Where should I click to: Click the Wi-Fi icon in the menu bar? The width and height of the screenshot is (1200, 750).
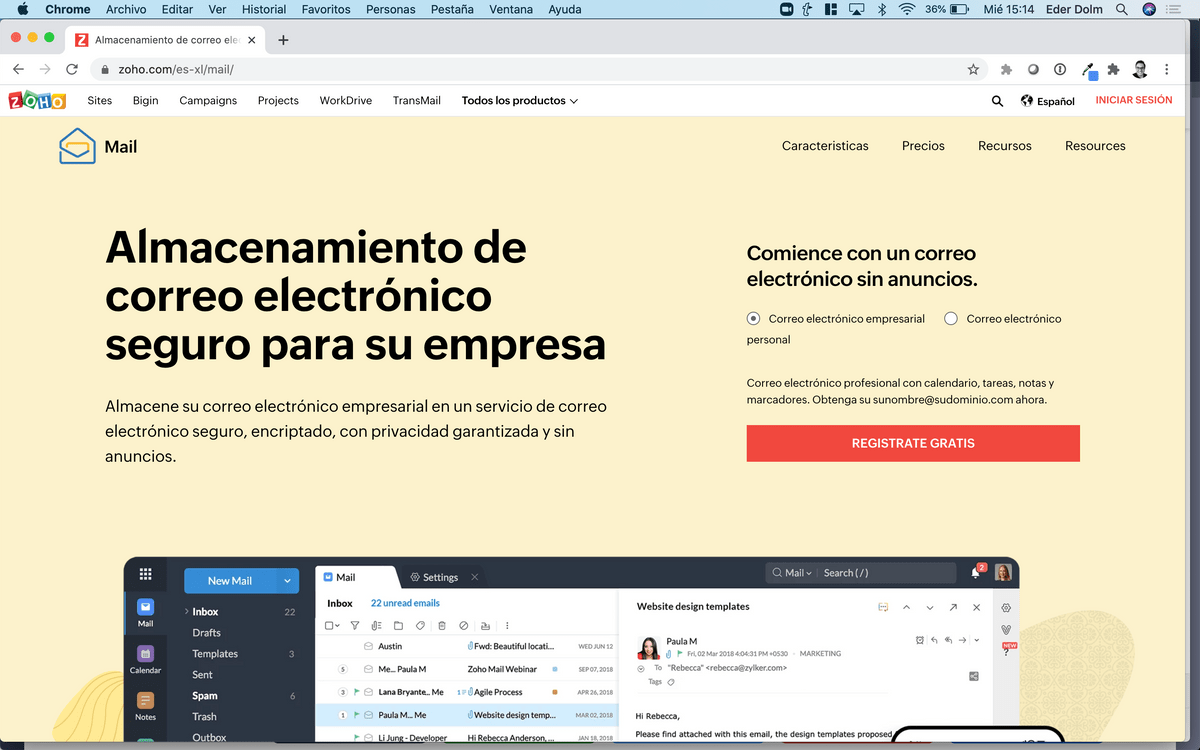[x=907, y=9]
